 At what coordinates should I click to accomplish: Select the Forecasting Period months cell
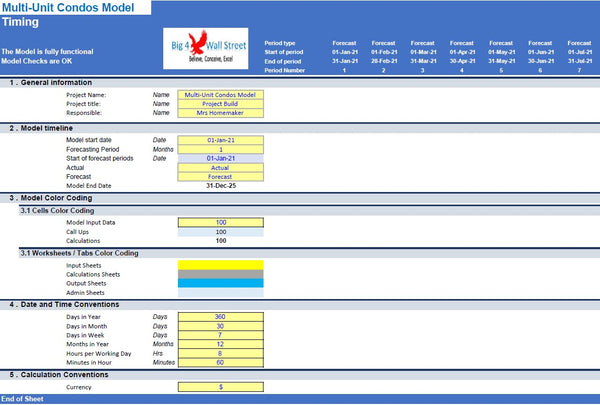point(220,149)
